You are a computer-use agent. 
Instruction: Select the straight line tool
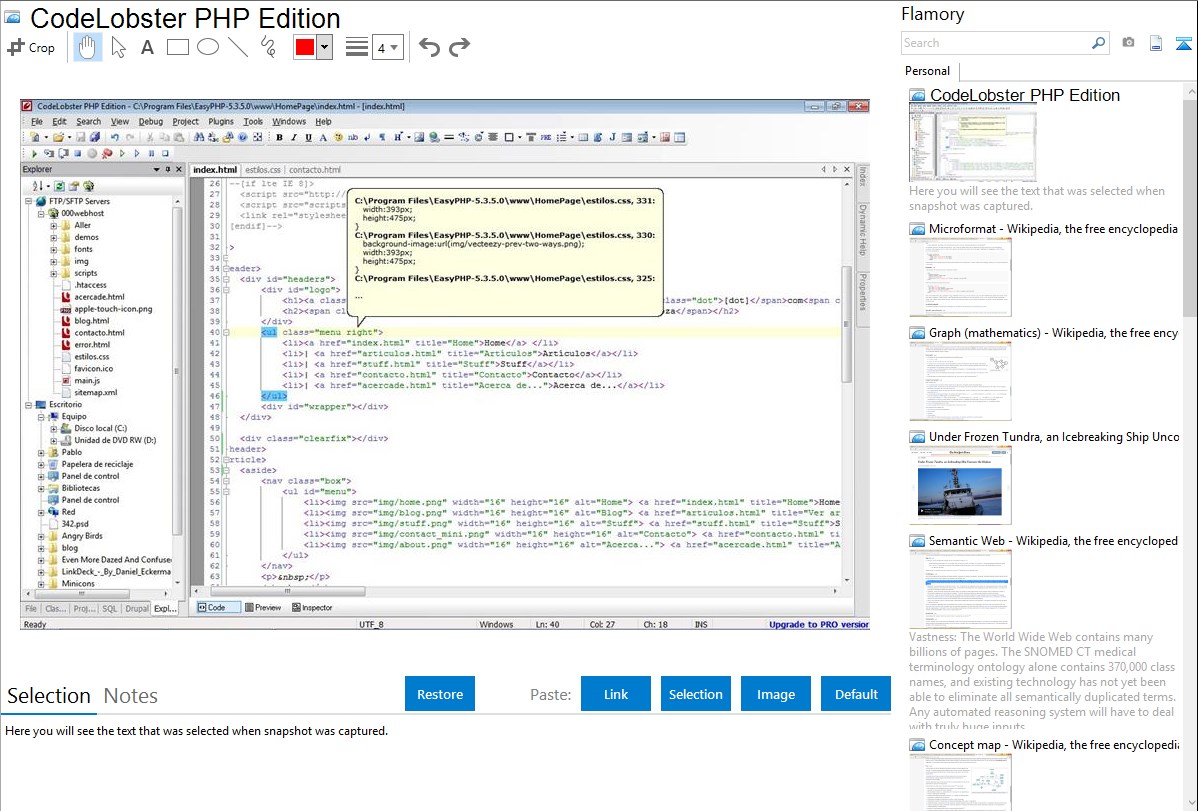238,47
